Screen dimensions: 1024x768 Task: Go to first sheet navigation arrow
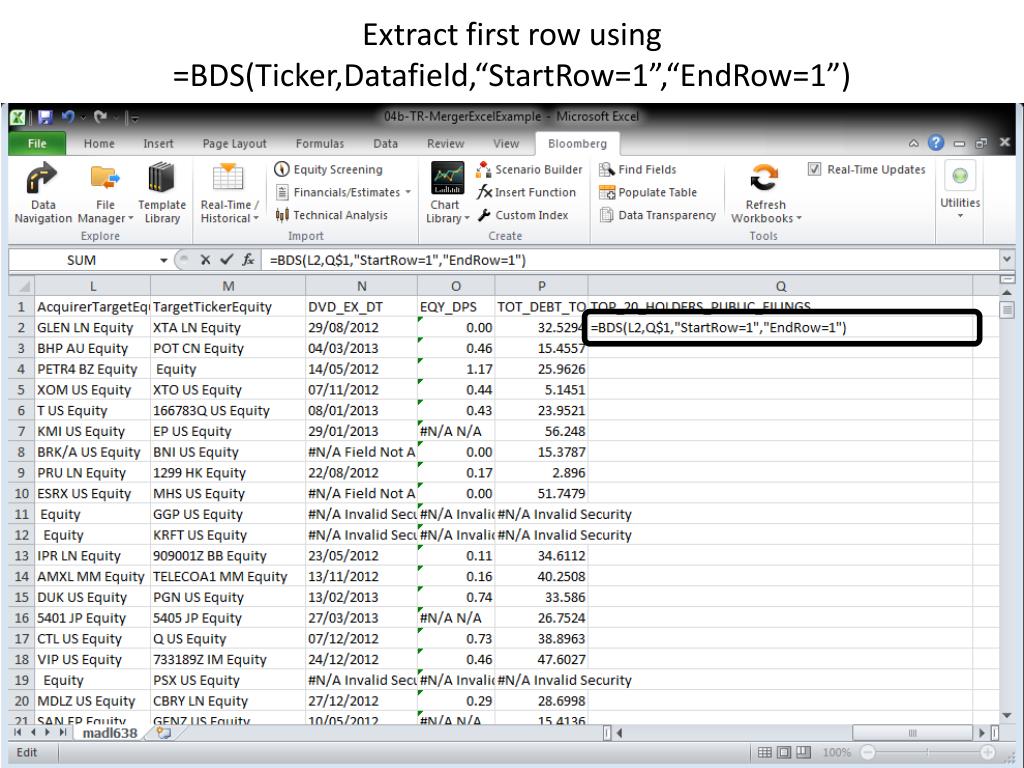point(17,733)
